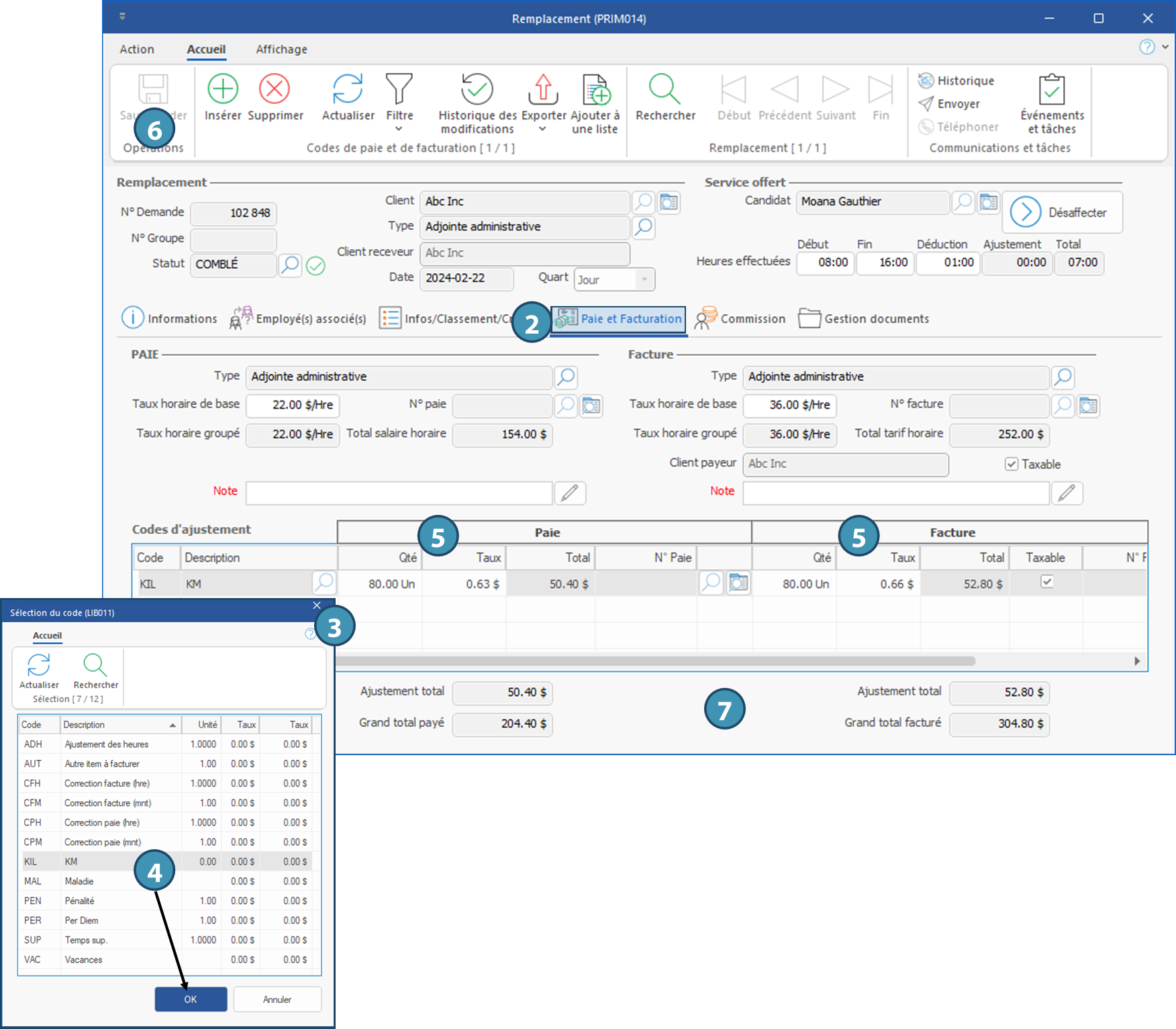Expand the Filtre dropdown arrow
This screenshot has width=1176, height=1029.
(399, 129)
